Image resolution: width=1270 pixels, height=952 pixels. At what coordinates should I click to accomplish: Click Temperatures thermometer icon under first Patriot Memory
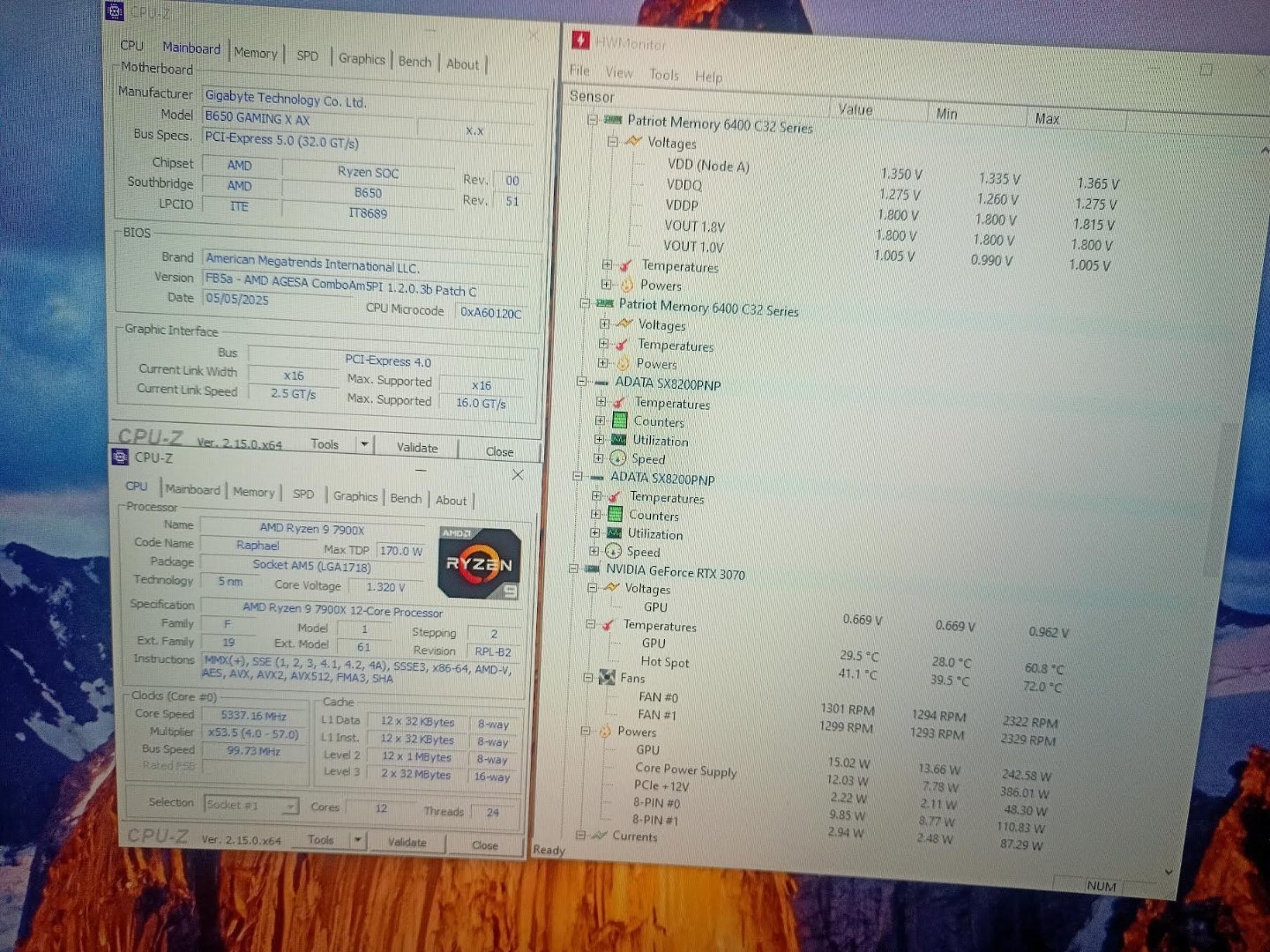coord(625,265)
